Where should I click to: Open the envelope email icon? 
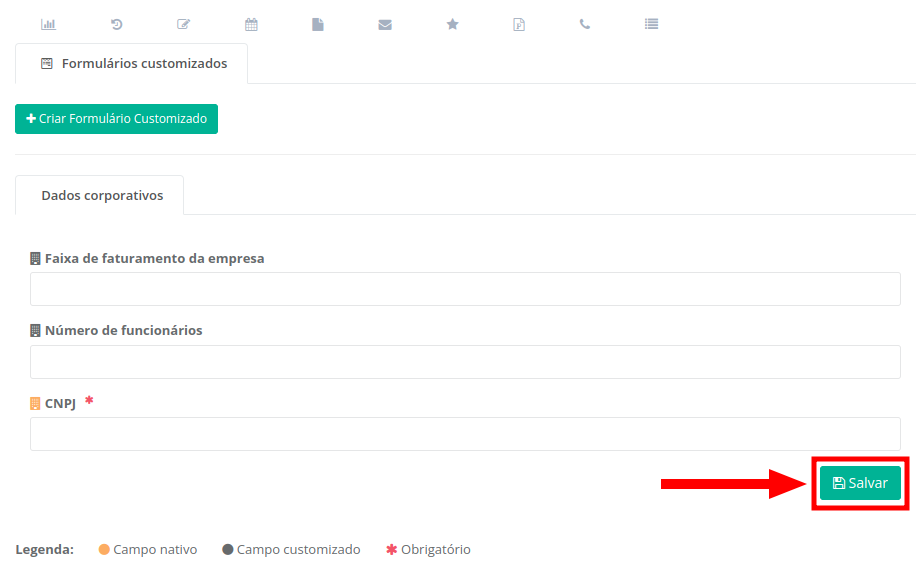(385, 24)
